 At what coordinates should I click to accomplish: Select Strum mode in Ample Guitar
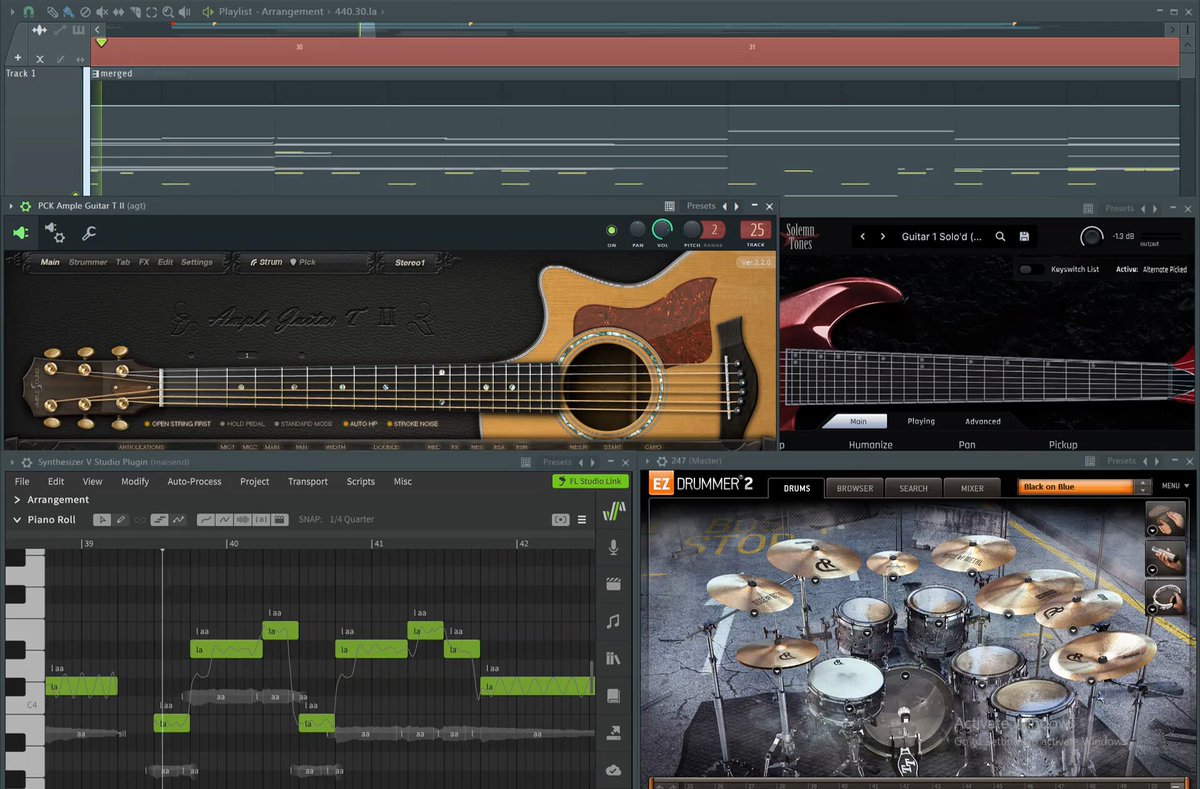click(x=266, y=262)
